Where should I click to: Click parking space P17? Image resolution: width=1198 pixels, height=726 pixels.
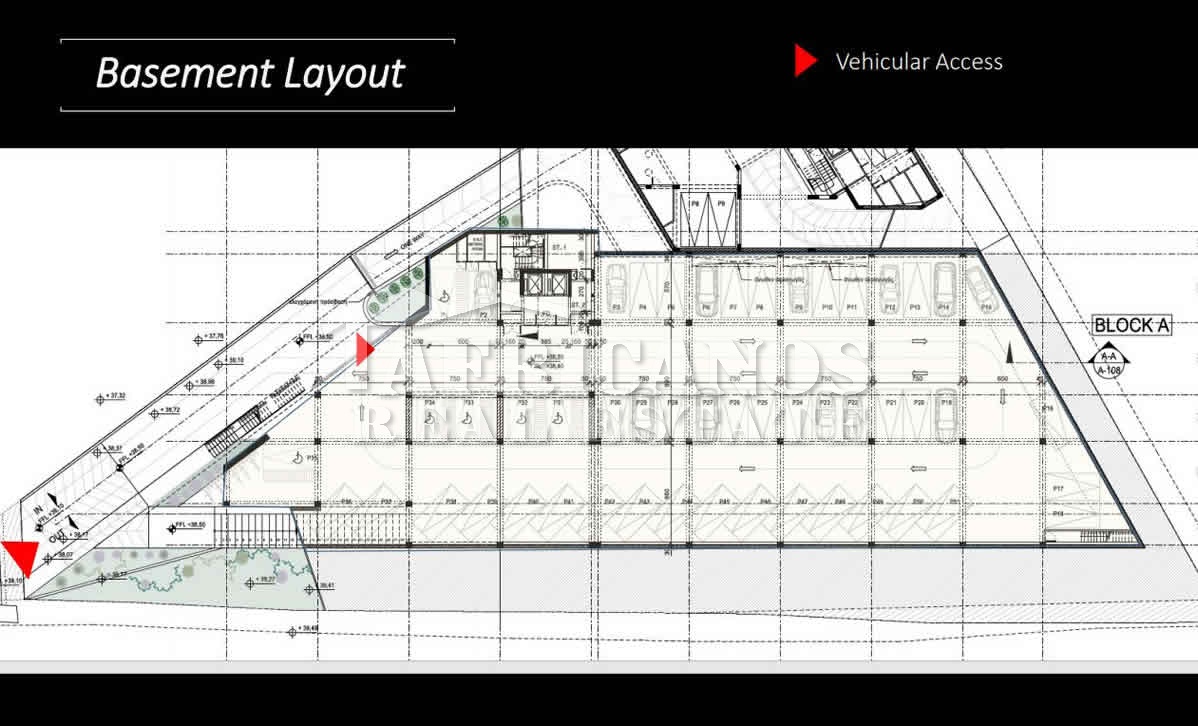point(1057,487)
